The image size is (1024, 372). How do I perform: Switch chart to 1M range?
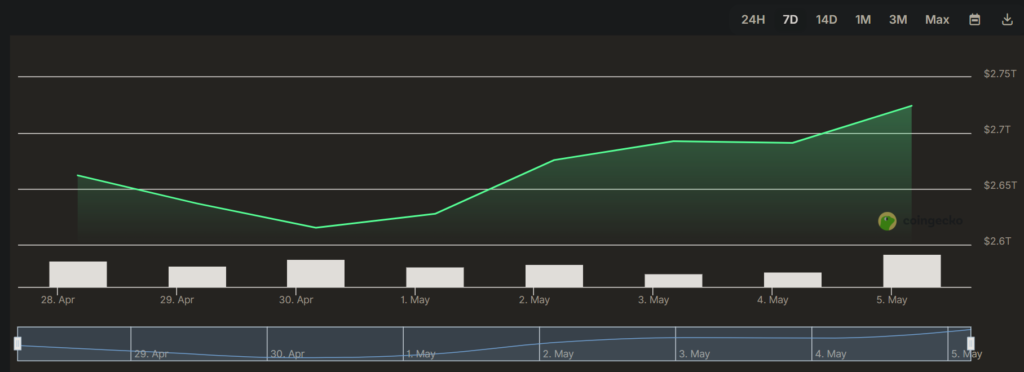pyautogui.click(x=863, y=20)
